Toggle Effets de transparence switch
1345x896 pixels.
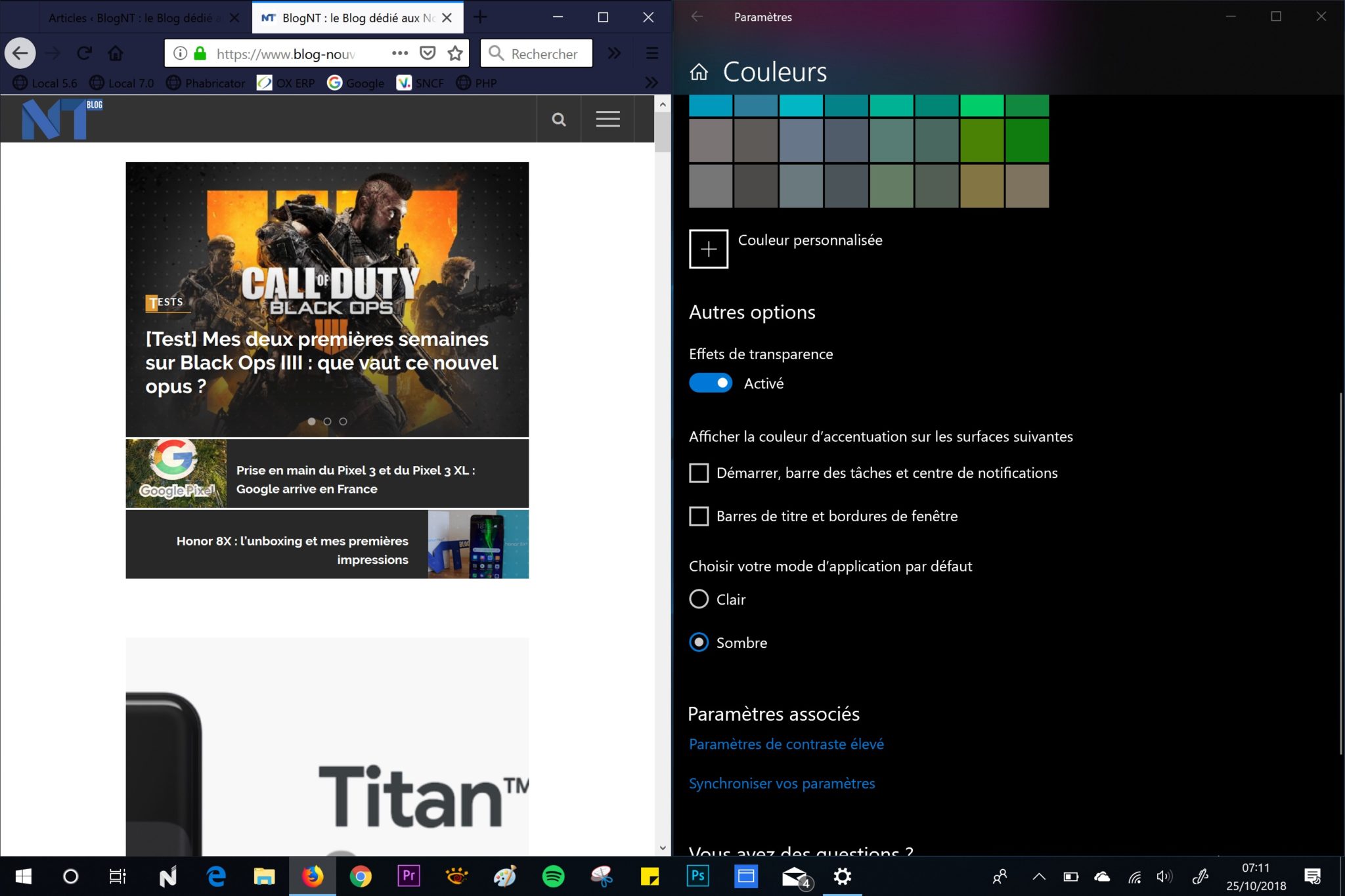(710, 383)
